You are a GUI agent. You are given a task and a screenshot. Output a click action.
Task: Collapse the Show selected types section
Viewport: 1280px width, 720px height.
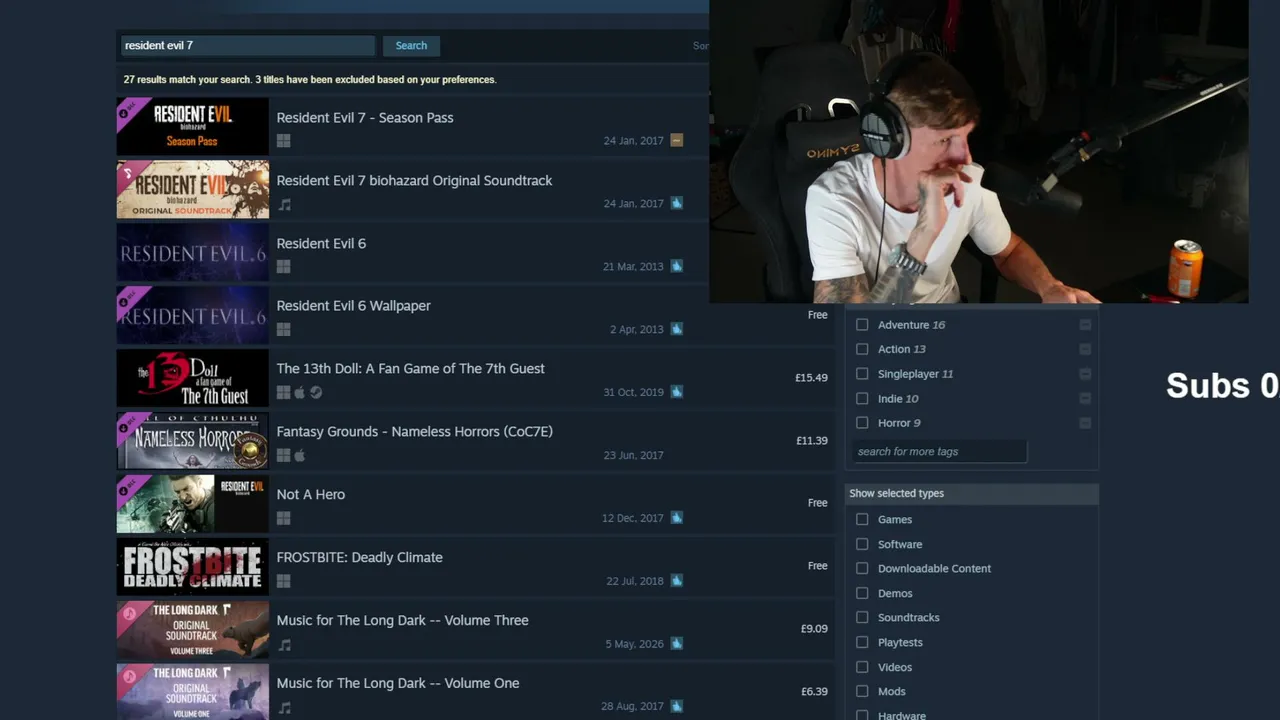(972, 493)
